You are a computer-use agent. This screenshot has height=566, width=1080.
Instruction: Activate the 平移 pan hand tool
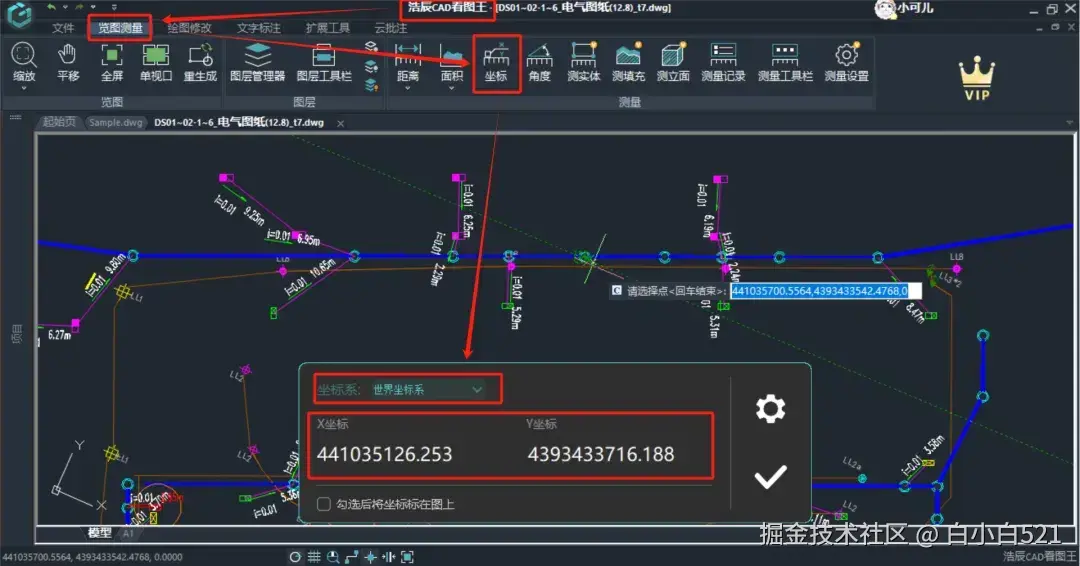pos(68,62)
